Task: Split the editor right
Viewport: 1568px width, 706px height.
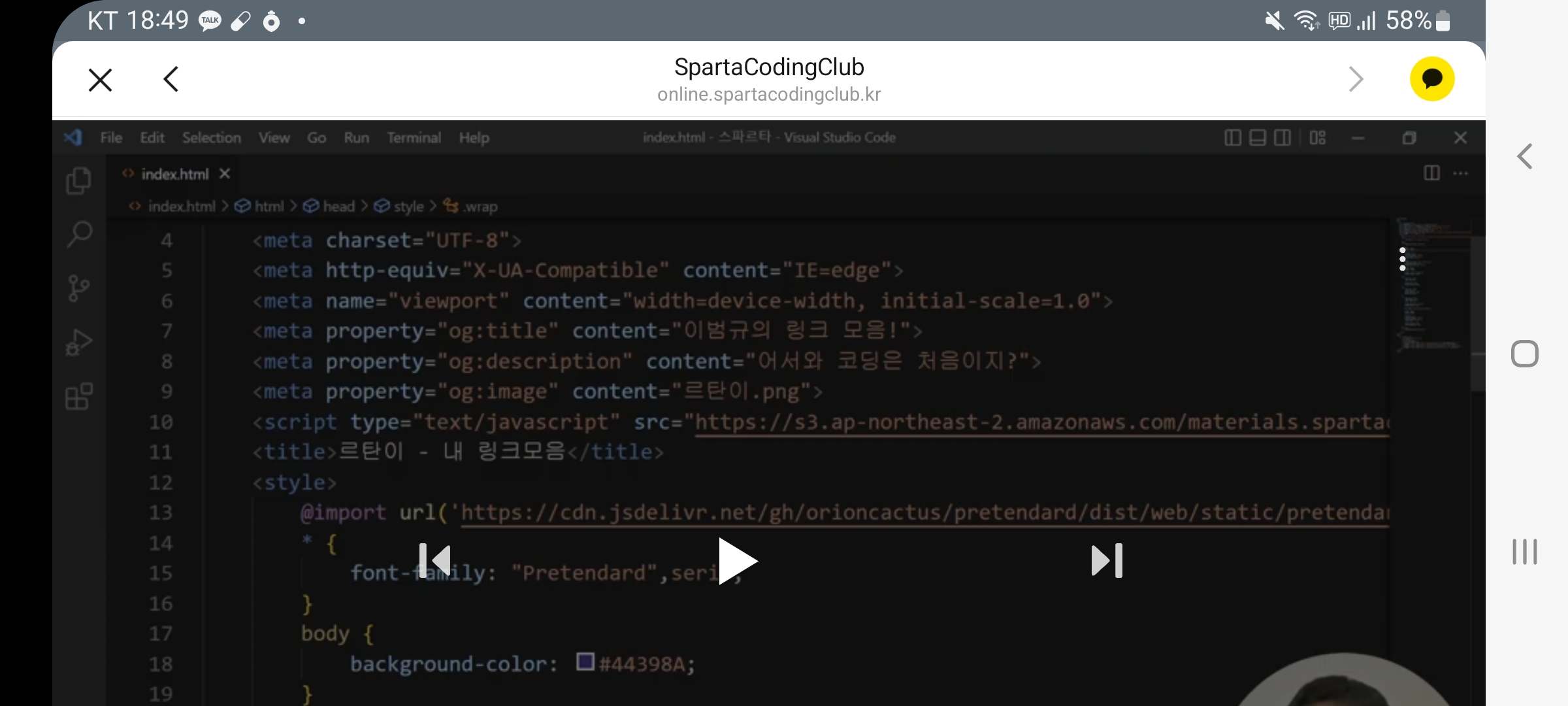Action: tap(1432, 173)
